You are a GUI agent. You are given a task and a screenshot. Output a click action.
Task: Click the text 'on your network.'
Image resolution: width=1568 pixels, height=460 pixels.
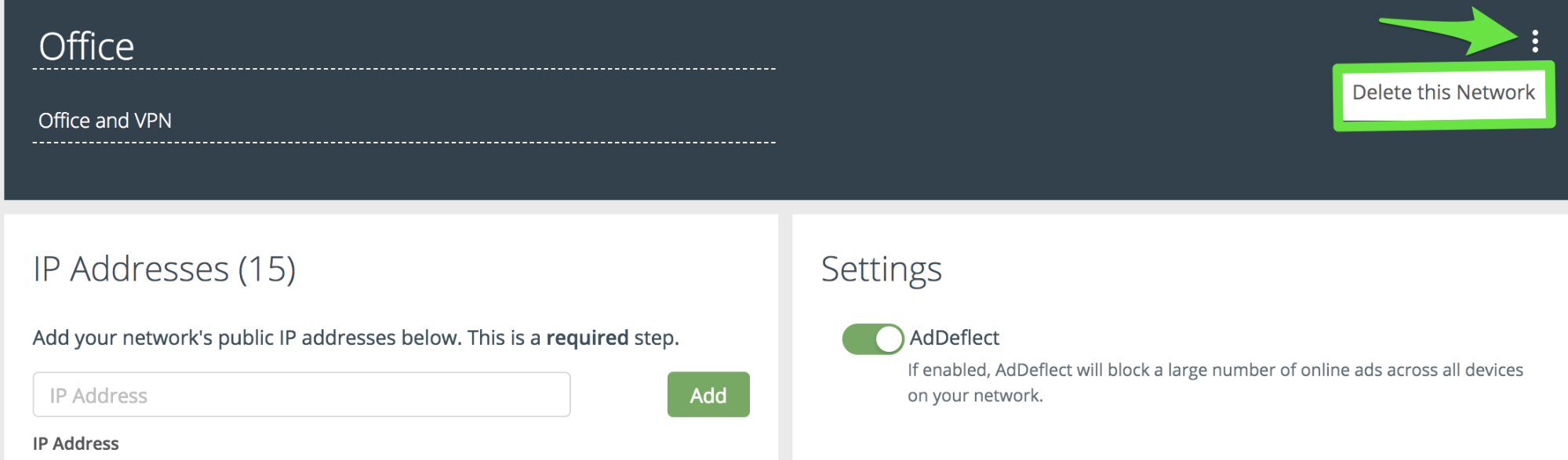coord(975,396)
